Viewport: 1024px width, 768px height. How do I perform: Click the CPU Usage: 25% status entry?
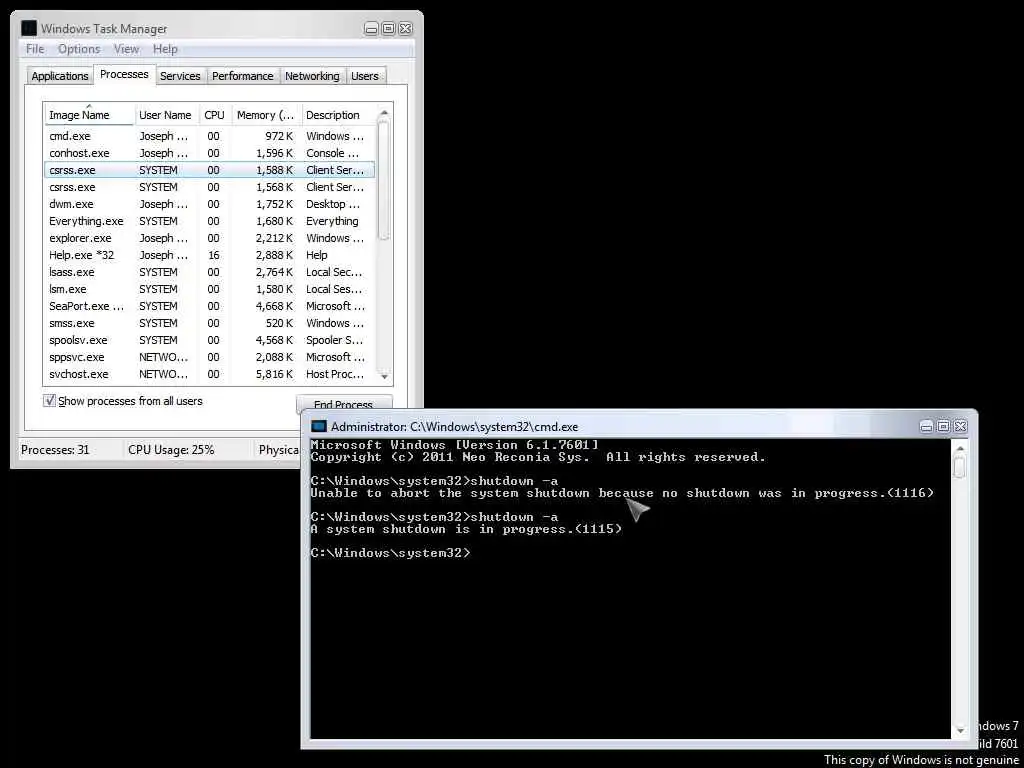[x=171, y=449]
